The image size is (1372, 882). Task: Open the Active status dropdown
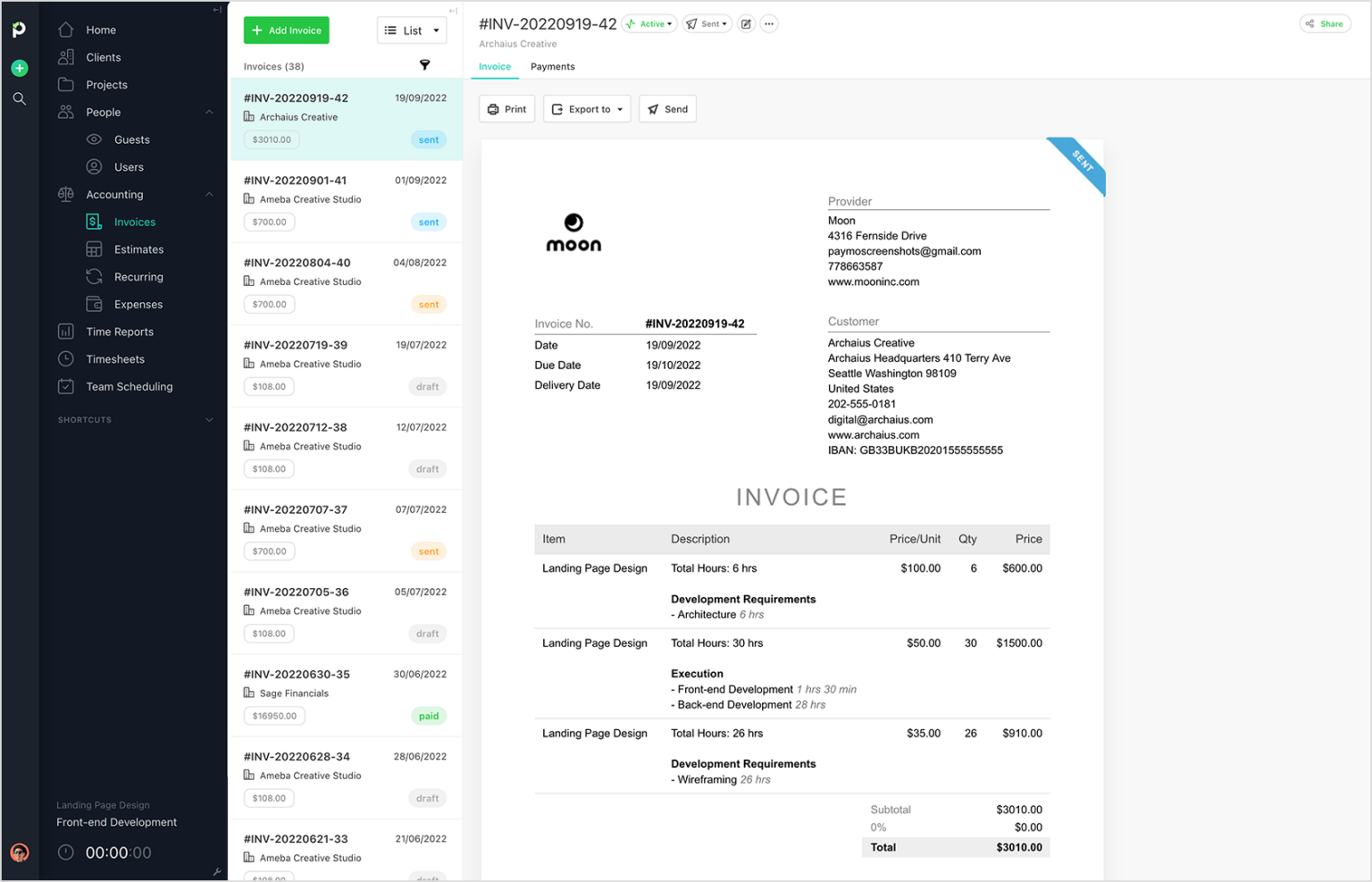[649, 23]
